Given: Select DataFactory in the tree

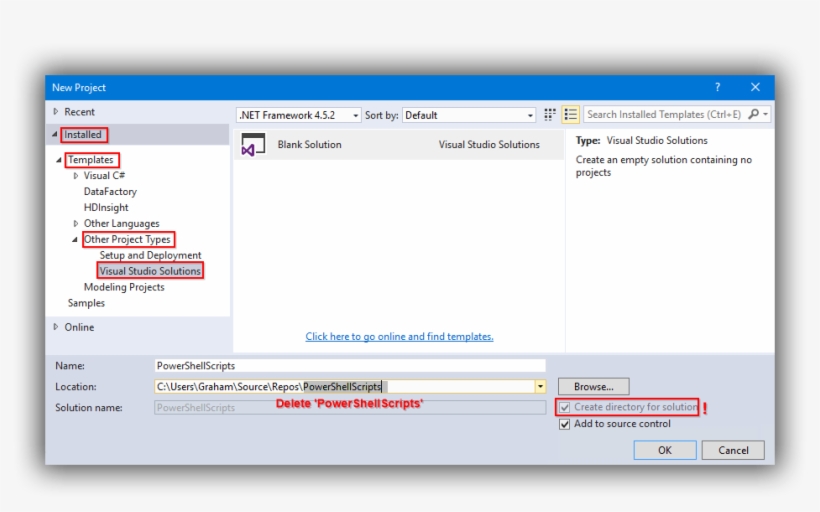Looking at the screenshot, I should 110,191.
